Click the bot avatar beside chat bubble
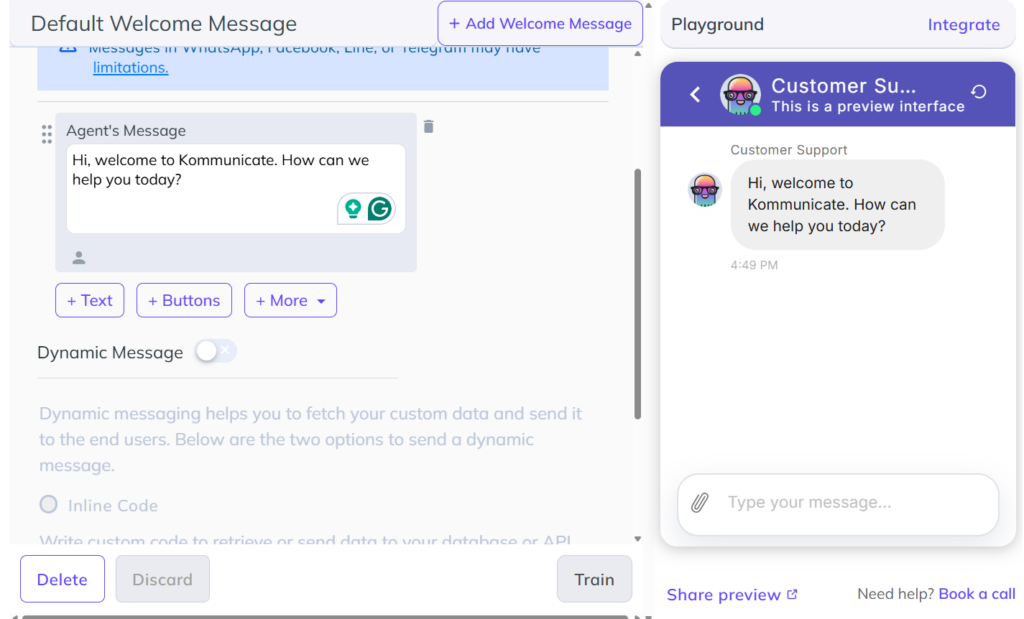Viewport: 1024px width, 619px height. pos(705,190)
